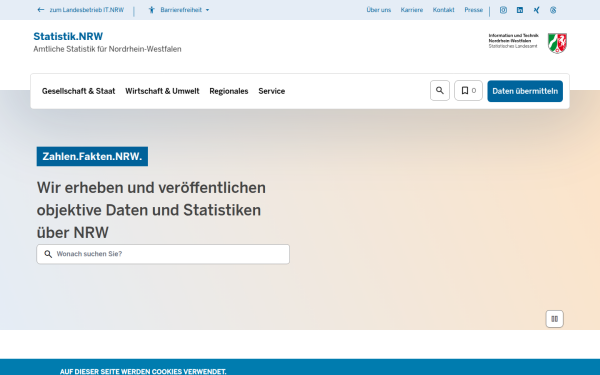Click the cookie notice heading text
Screen dimensions: 600x375
pos(143,372)
